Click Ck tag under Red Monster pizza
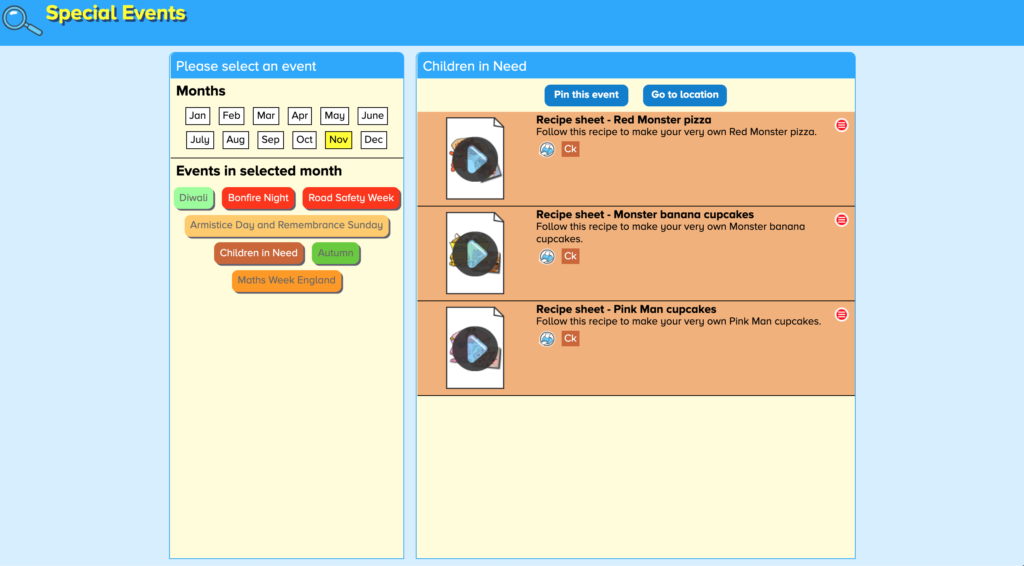 (570, 149)
